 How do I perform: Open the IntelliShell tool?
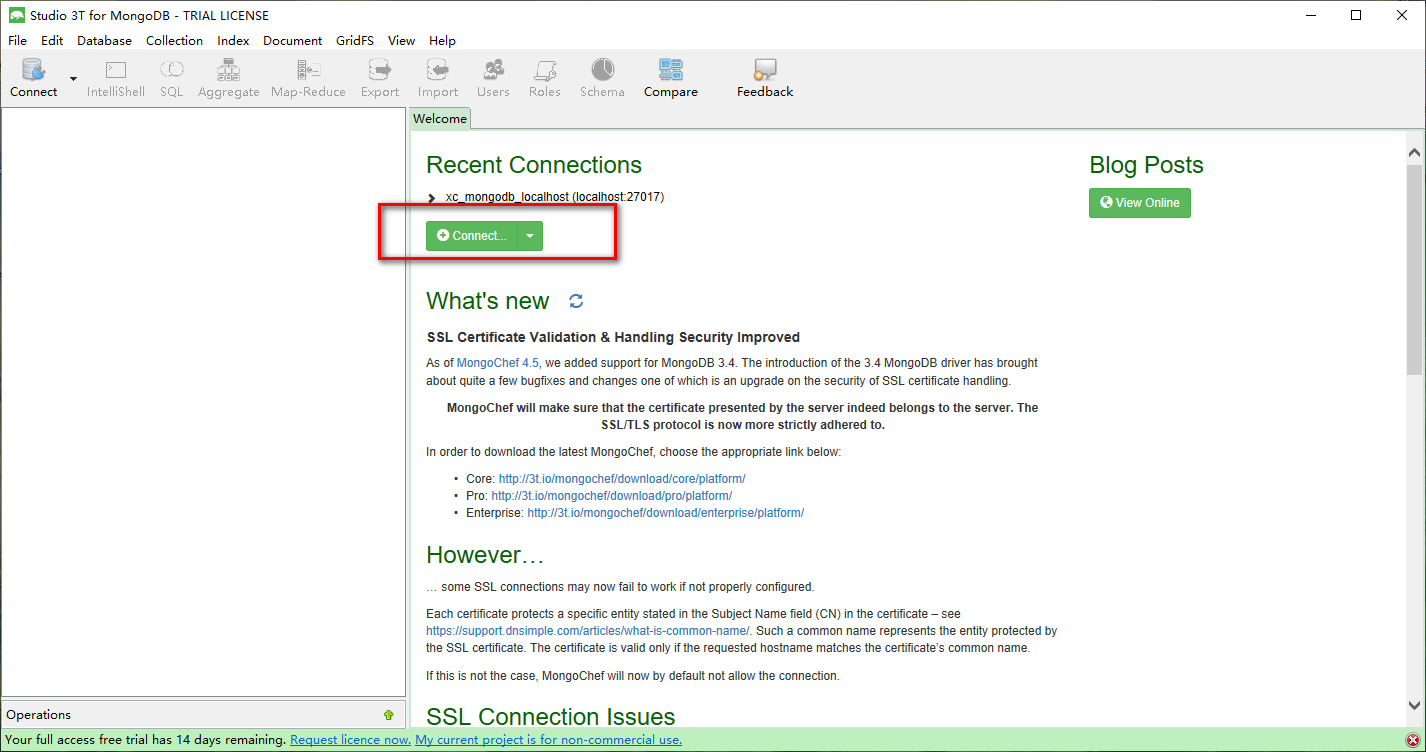point(116,78)
